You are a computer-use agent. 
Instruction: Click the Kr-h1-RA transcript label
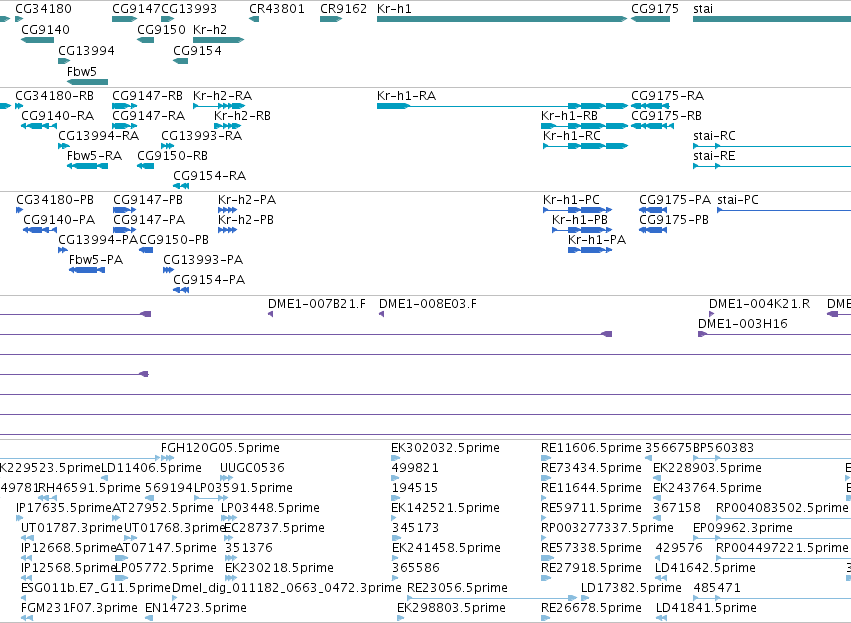[407, 96]
